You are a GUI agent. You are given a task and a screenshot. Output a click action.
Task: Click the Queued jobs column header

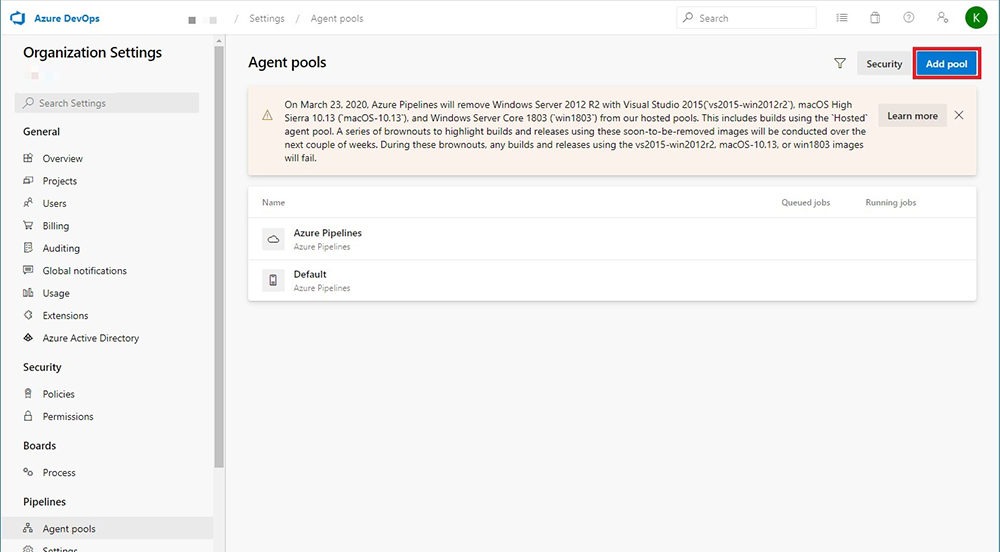tap(805, 202)
